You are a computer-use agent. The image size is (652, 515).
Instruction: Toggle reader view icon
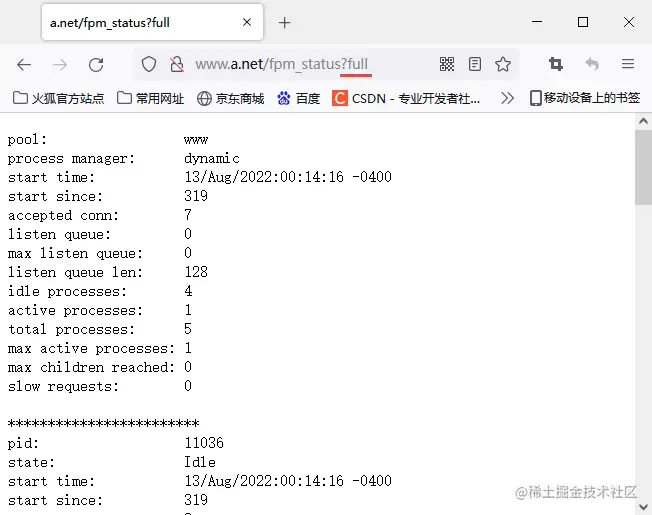[475, 64]
